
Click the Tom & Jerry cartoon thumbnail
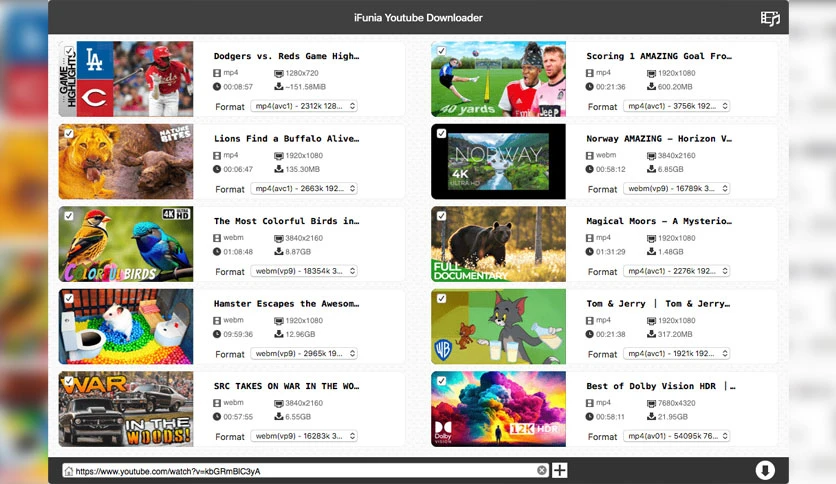pyautogui.click(x=499, y=326)
